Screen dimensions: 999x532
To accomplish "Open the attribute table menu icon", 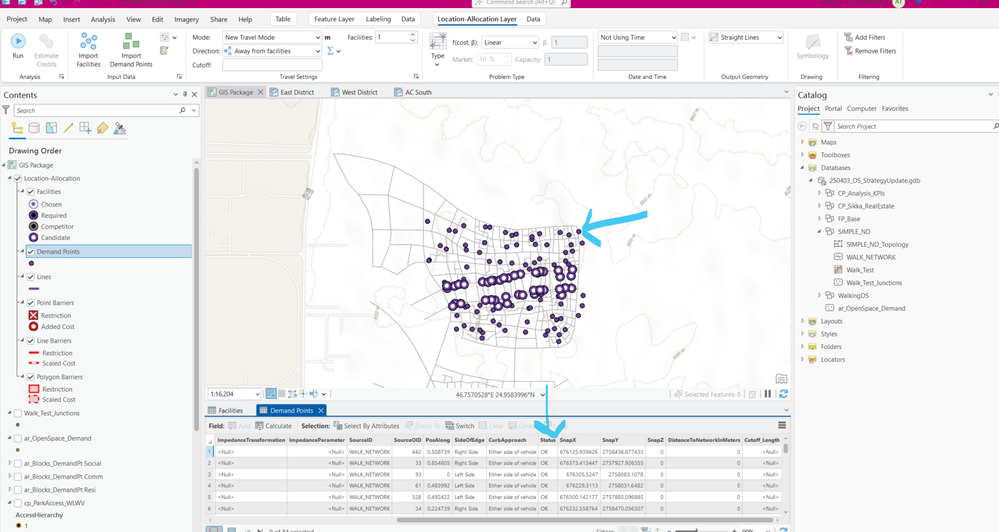I will [782, 426].
